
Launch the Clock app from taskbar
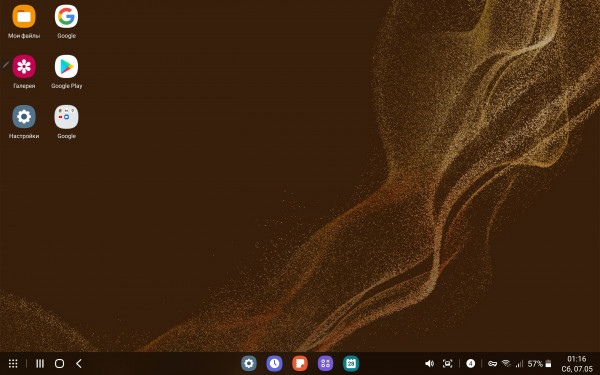click(x=274, y=364)
